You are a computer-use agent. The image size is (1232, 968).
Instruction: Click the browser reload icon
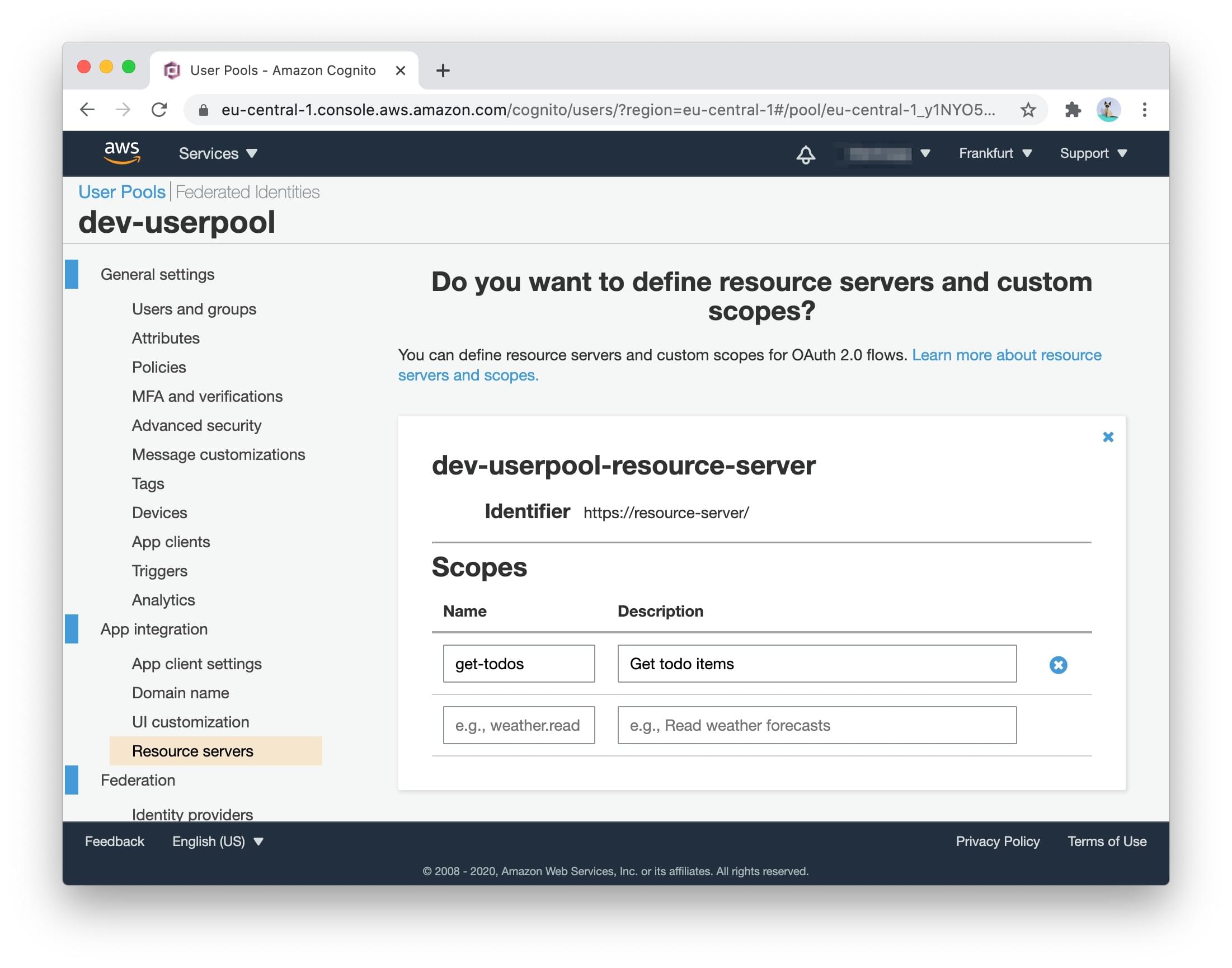[x=159, y=109]
